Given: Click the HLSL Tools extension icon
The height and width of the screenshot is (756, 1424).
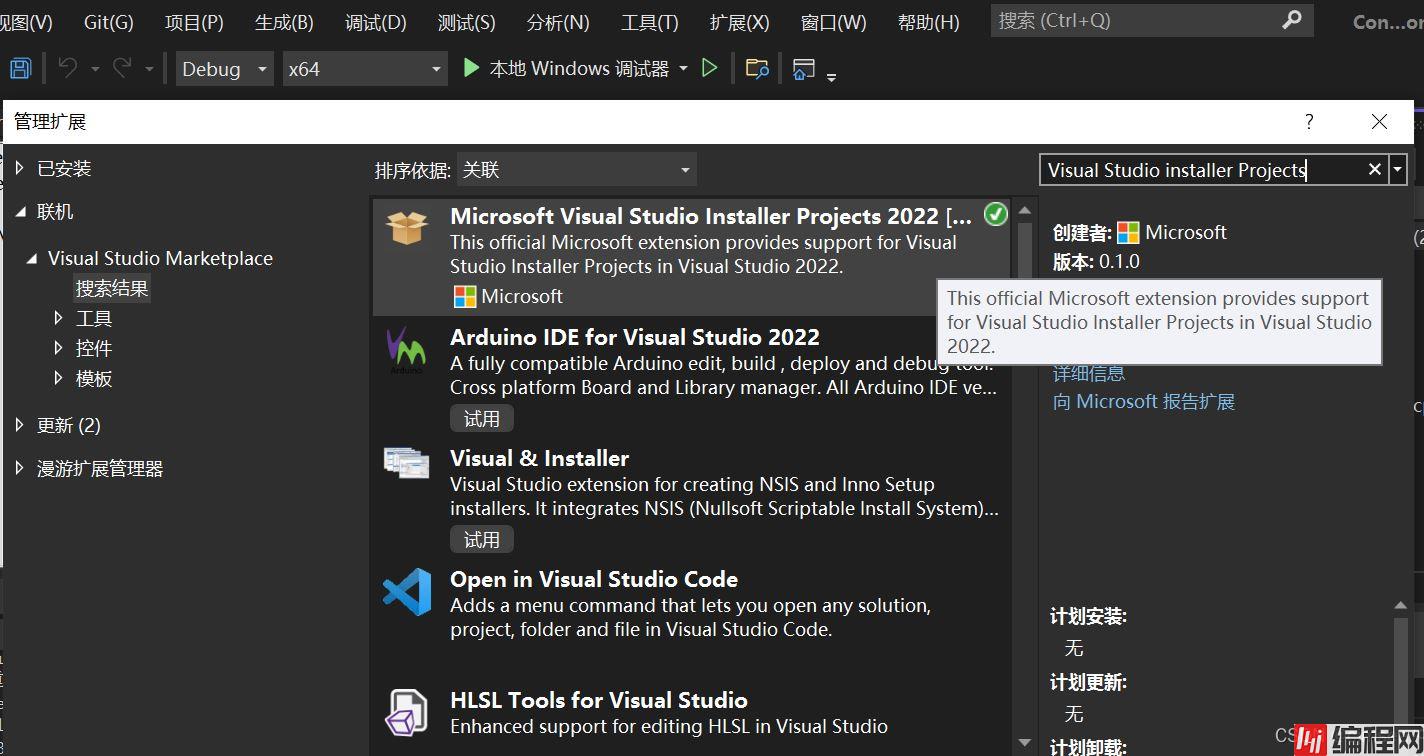Looking at the screenshot, I should pyautogui.click(x=406, y=713).
